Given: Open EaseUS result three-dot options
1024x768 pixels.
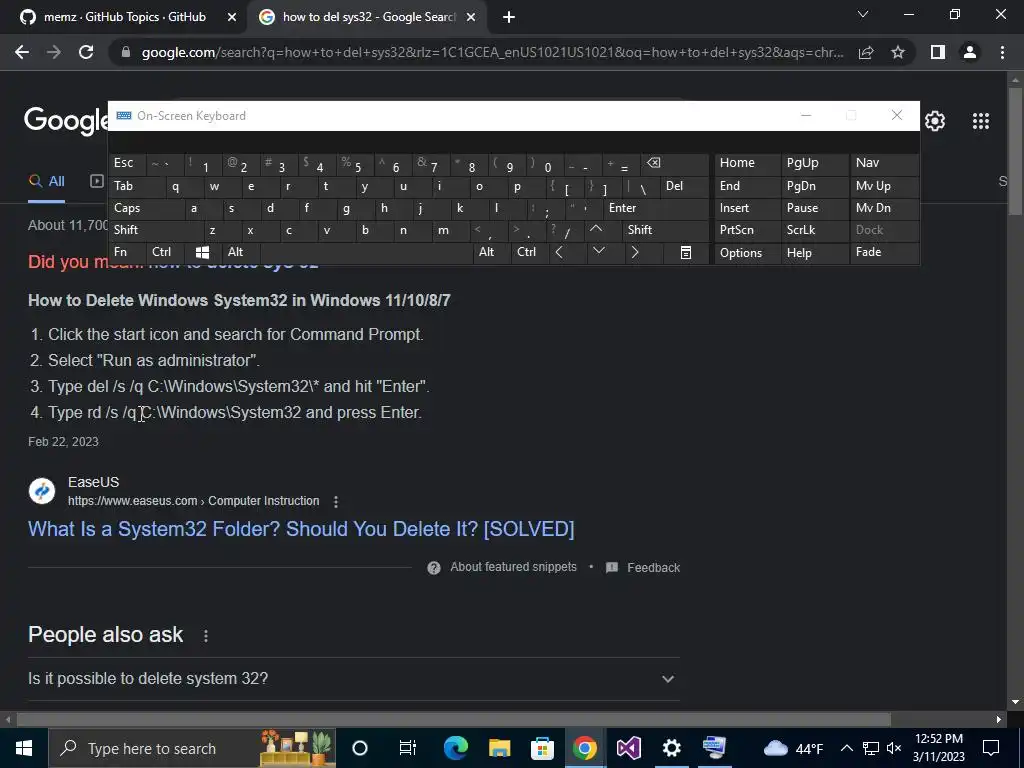Looking at the screenshot, I should pos(336,502).
